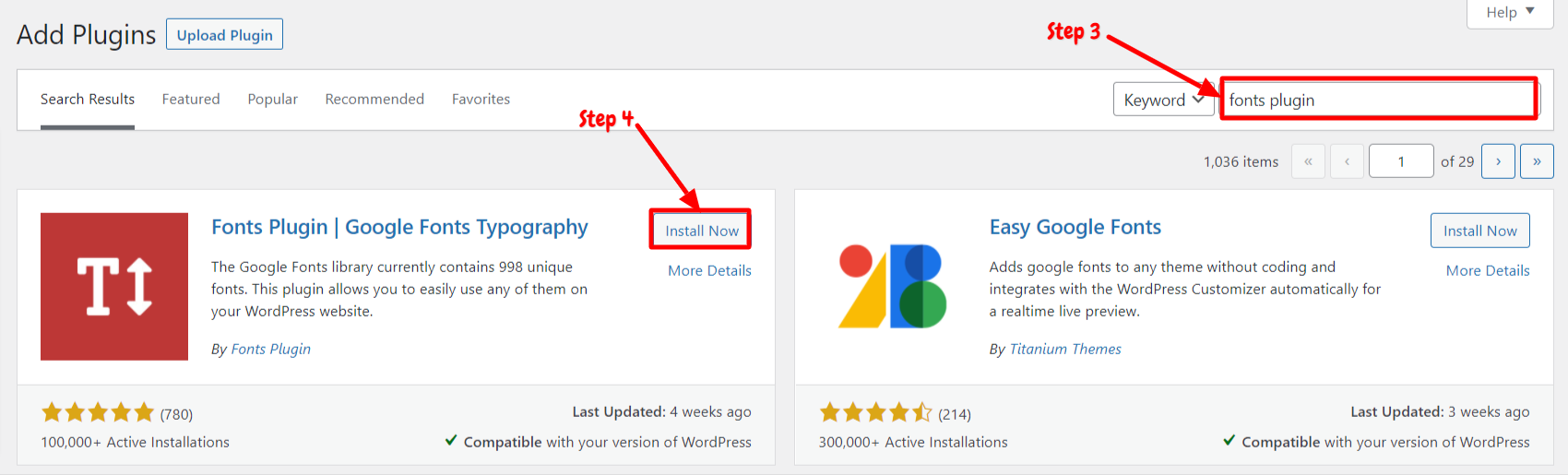
Task: Open the Keyword search type dropdown
Action: (1164, 100)
